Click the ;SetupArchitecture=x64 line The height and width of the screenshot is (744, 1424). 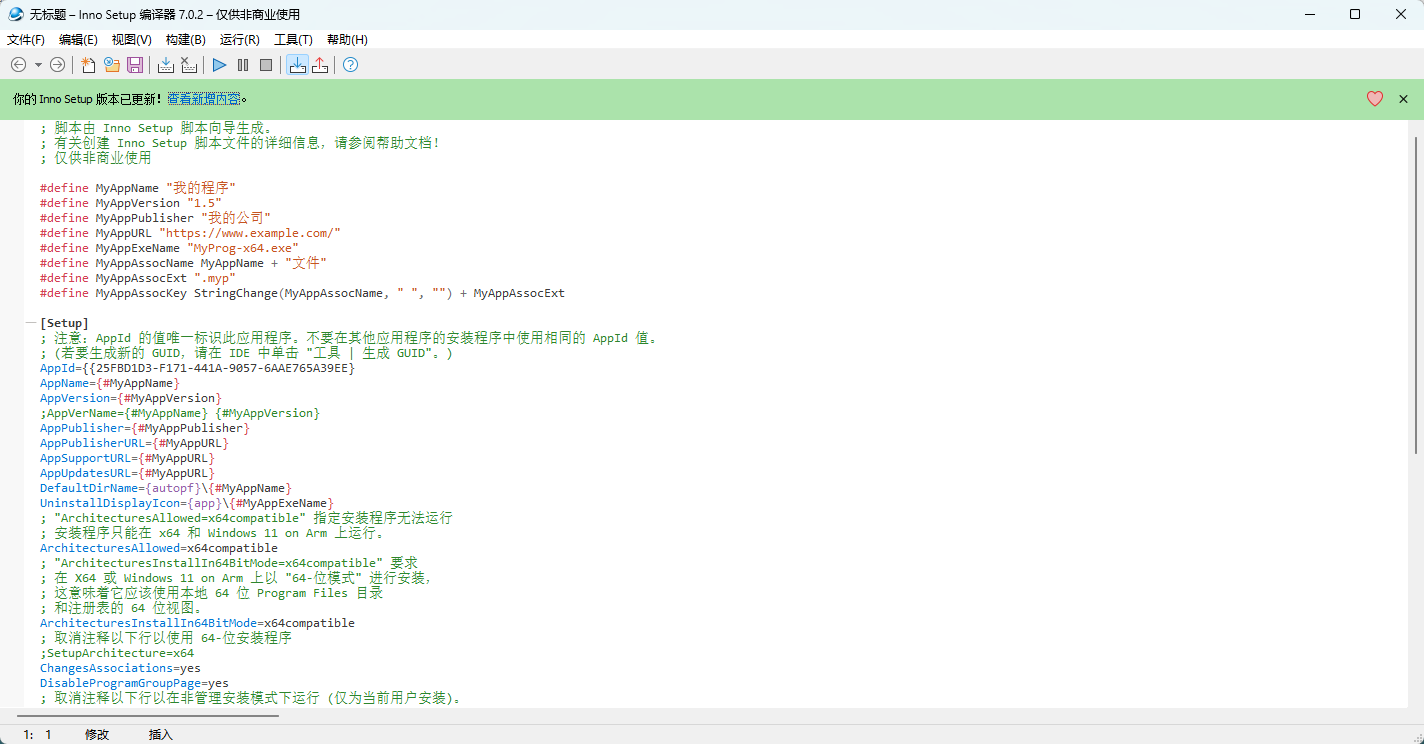pos(117,653)
